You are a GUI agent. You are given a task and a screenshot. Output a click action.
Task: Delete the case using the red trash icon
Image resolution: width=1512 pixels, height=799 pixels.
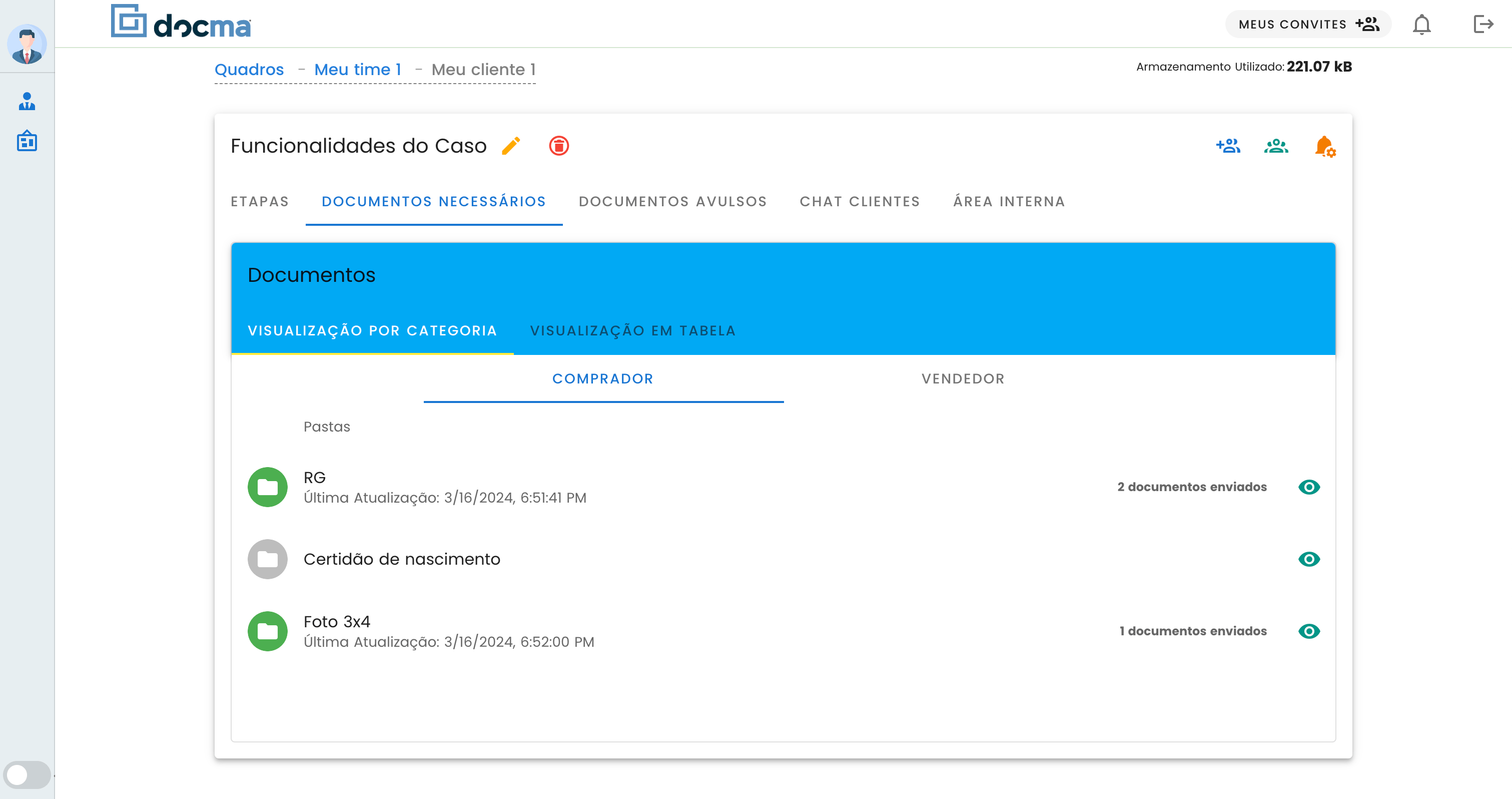[x=559, y=146]
